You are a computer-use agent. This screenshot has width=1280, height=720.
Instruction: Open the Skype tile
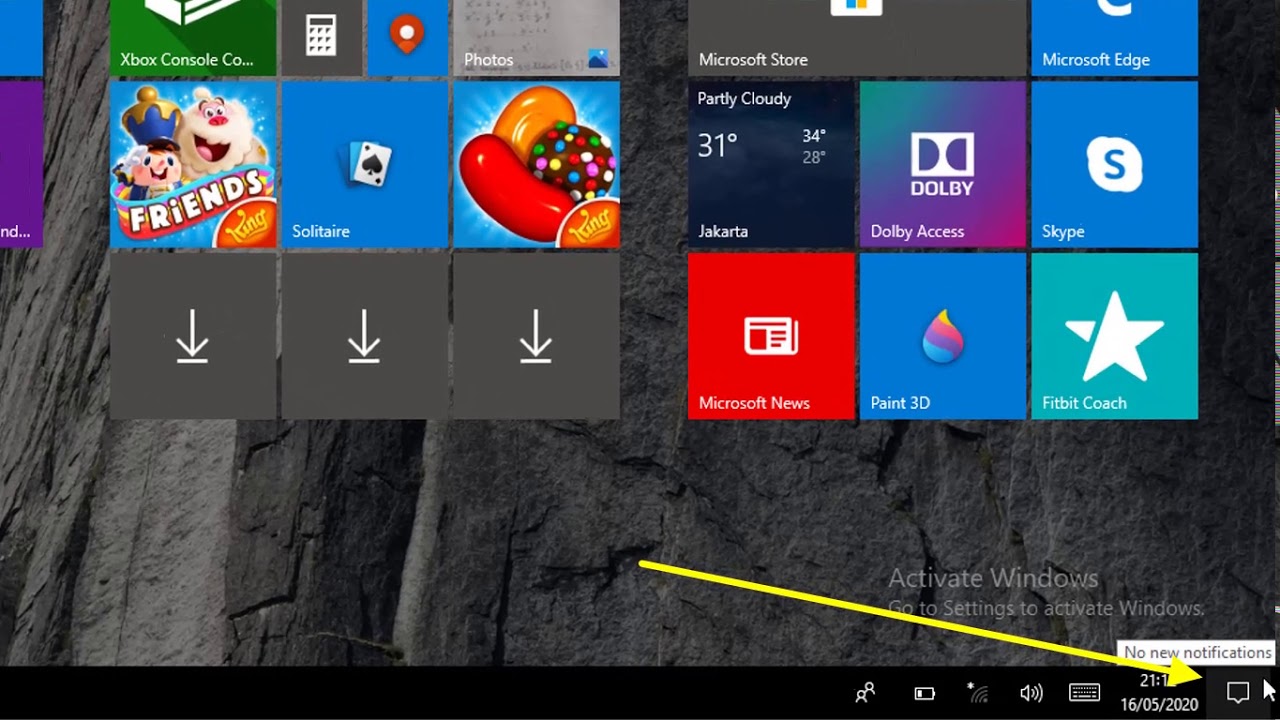[1114, 164]
